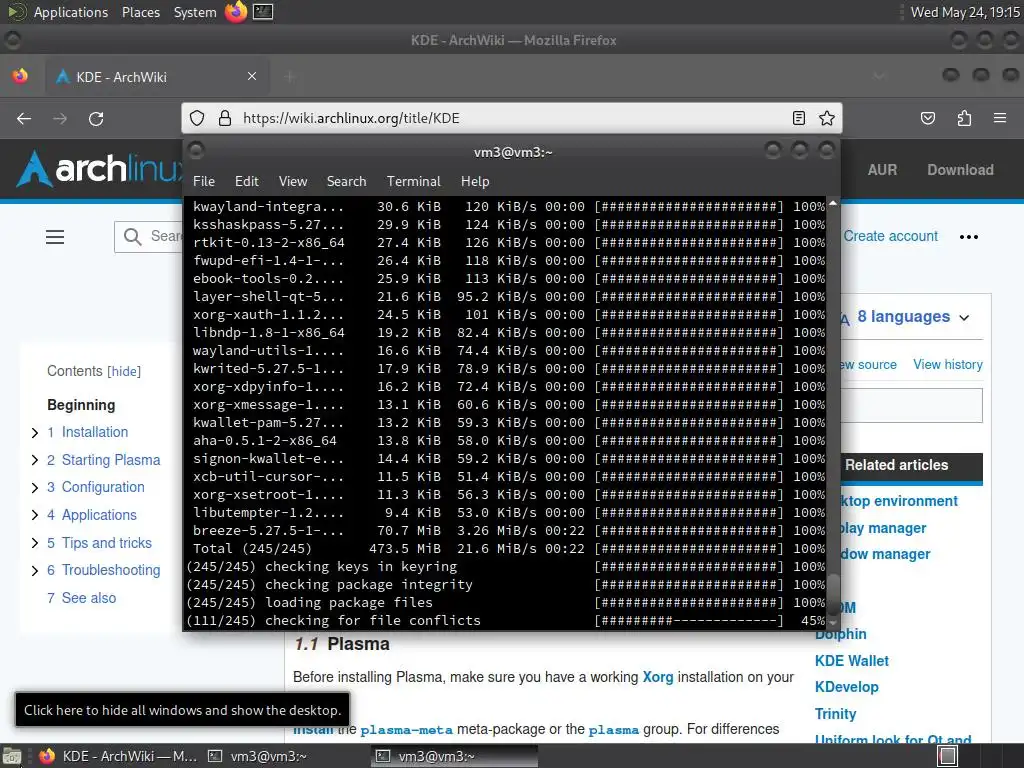Open Applications menu in top panel
Image resolution: width=1024 pixels, height=768 pixels.
pyautogui.click(x=71, y=12)
